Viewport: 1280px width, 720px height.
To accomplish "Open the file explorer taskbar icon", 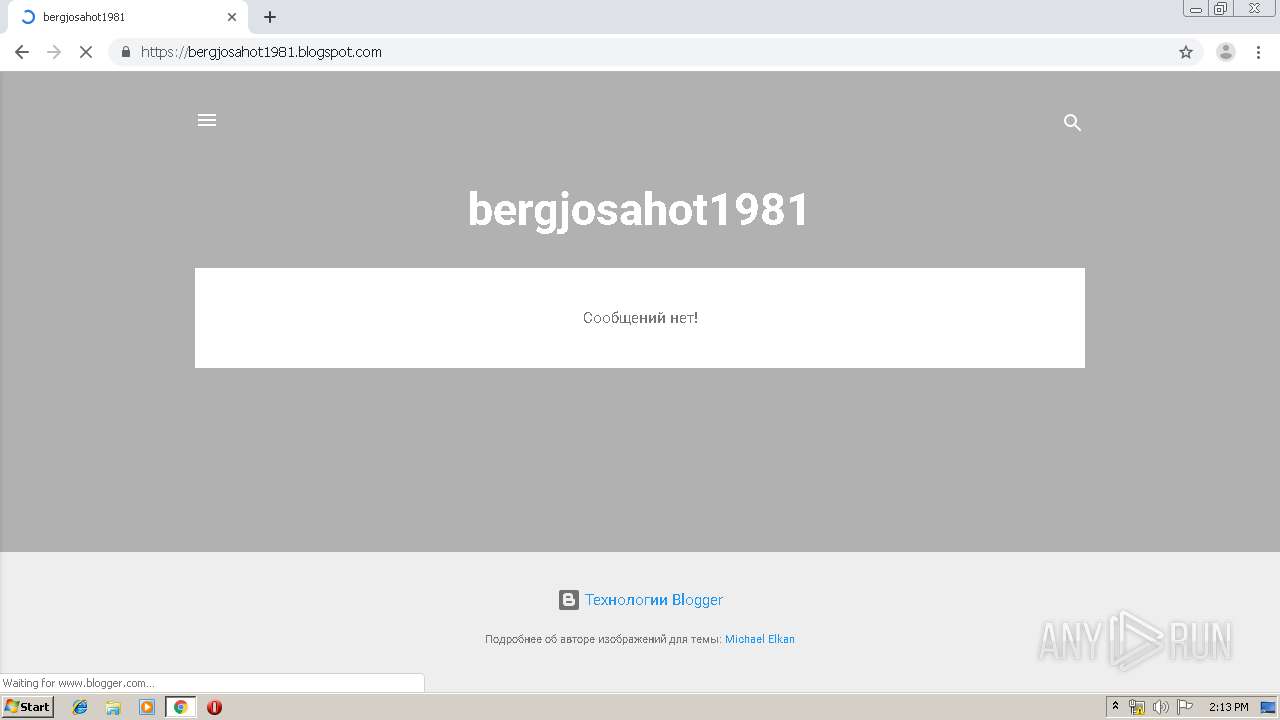I will point(113,707).
